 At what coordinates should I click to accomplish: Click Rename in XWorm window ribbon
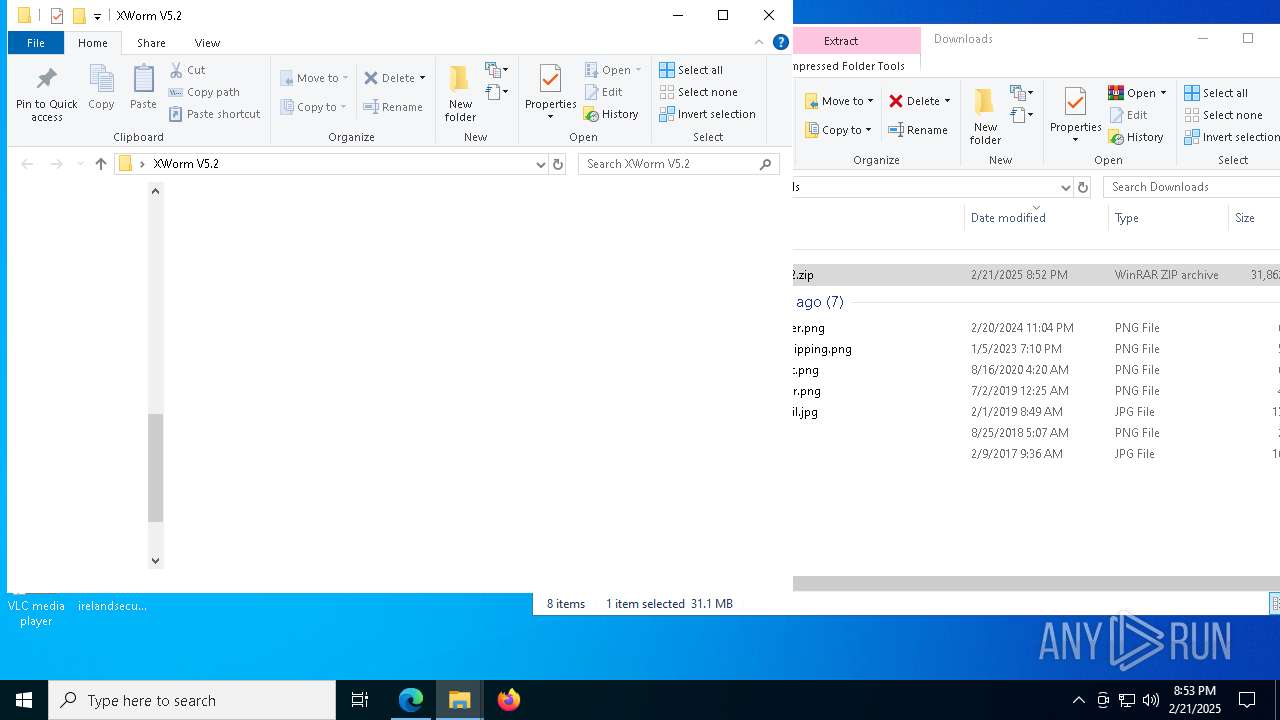pos(393,107)
